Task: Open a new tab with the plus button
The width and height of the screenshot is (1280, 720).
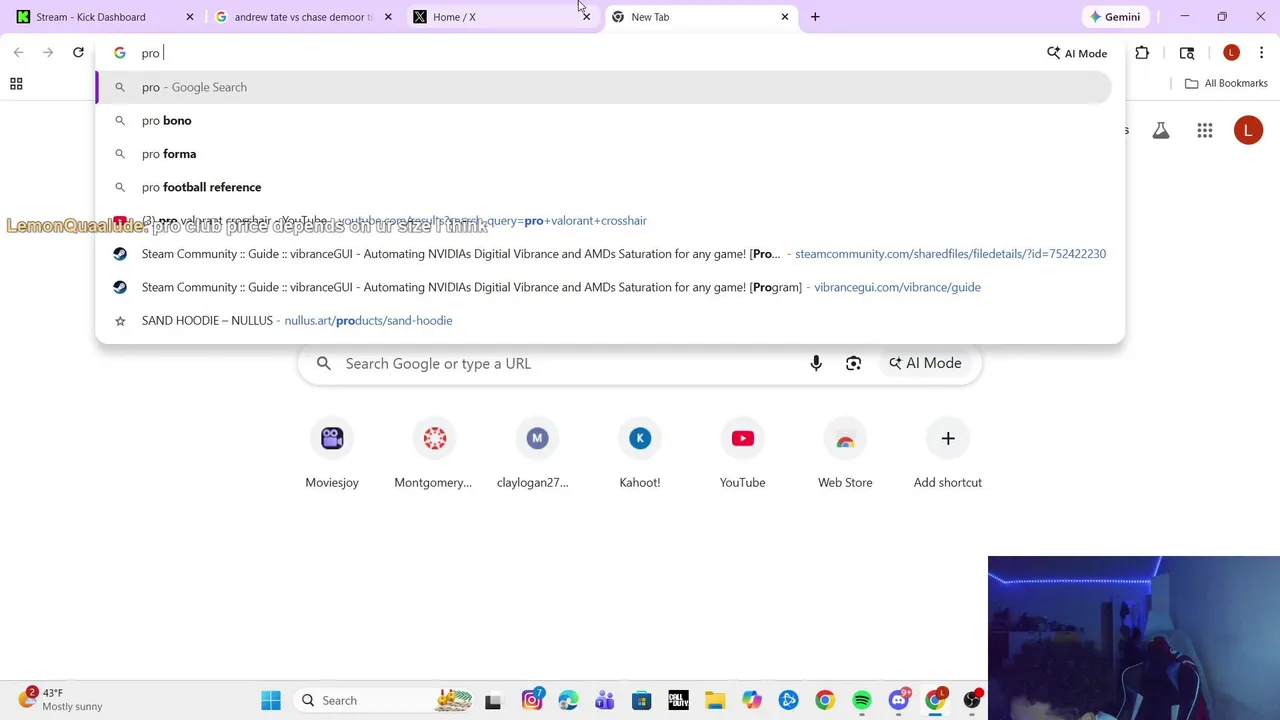Action: click(815, 17)
